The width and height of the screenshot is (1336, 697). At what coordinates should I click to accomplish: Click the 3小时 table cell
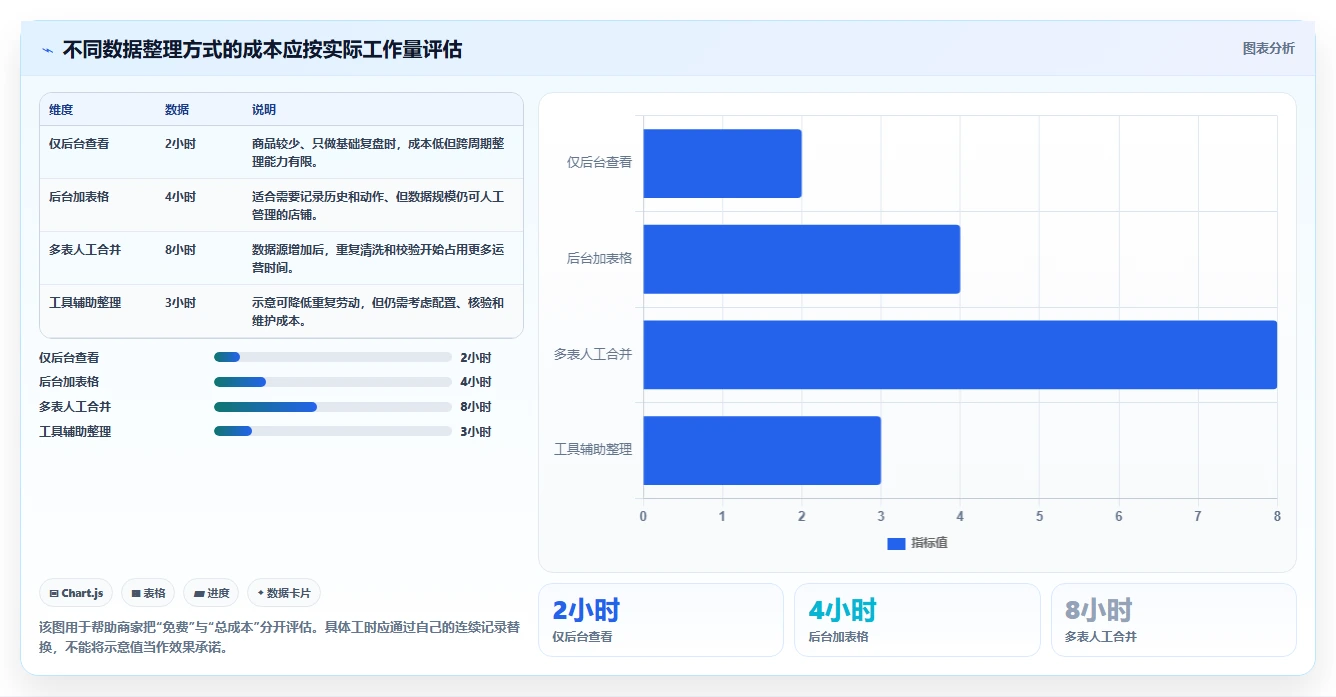pyautogui.click(x=180, y=303)
